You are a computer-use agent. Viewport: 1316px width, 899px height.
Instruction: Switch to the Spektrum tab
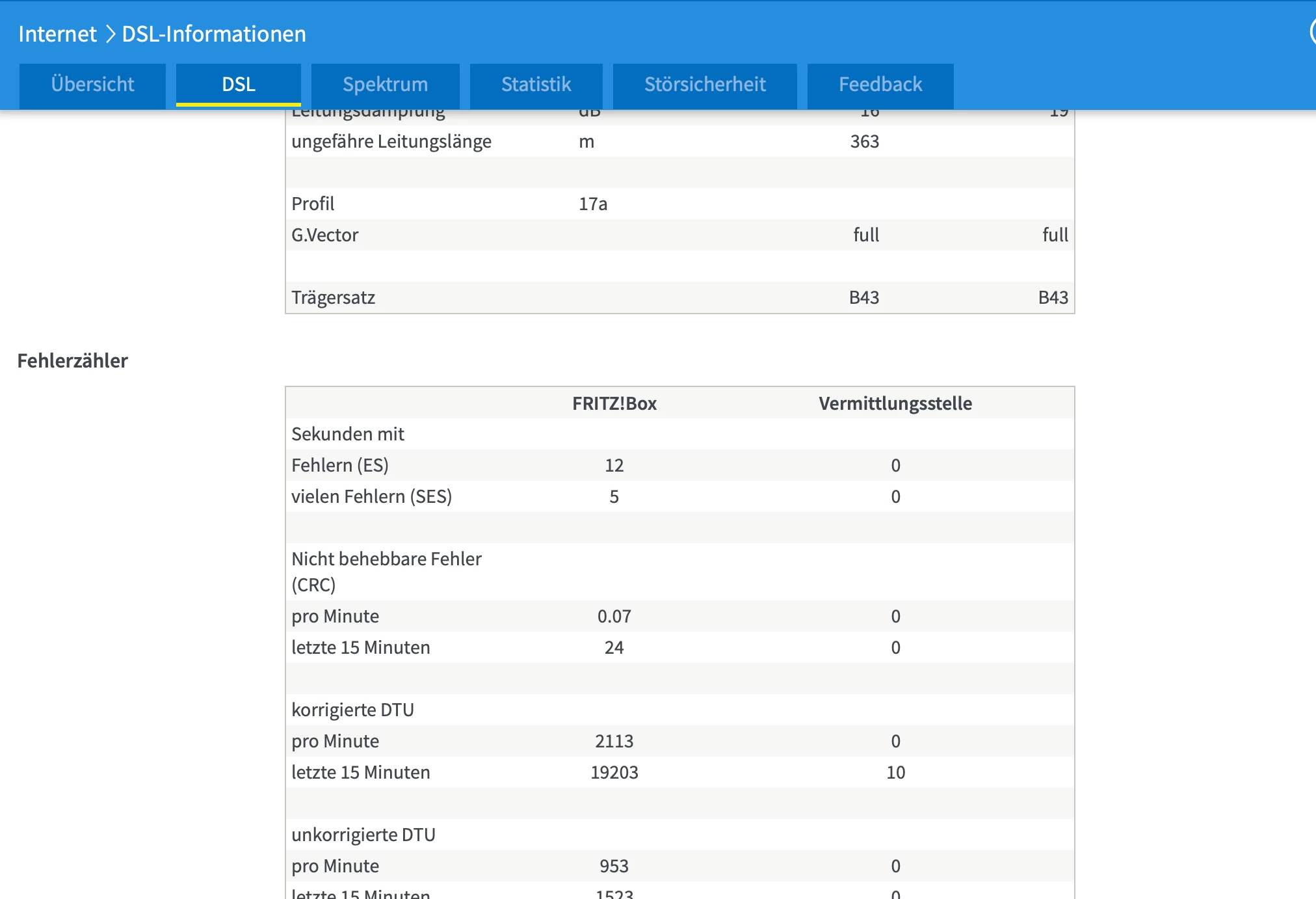pos(385,85)
